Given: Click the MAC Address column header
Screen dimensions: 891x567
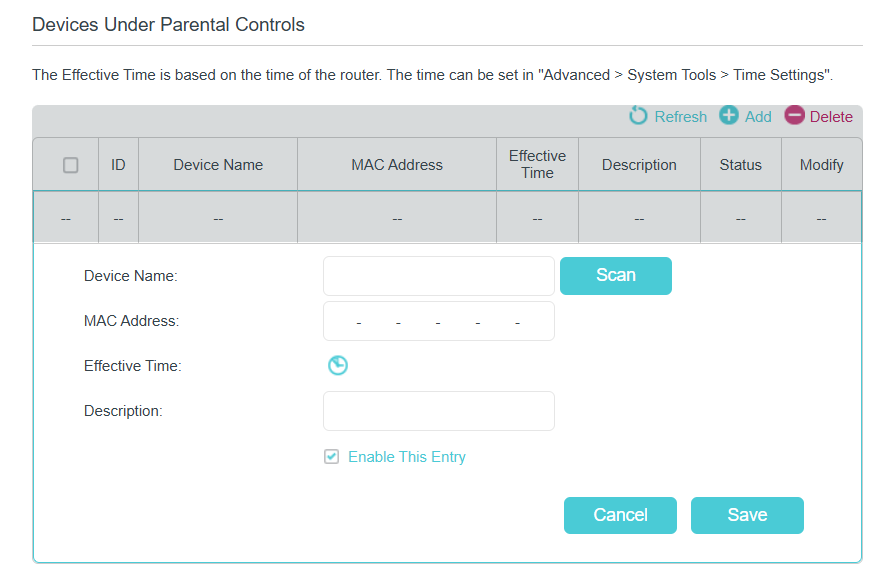Looking at the screenshot, I should pyautogui.click(x=397, y=165).
